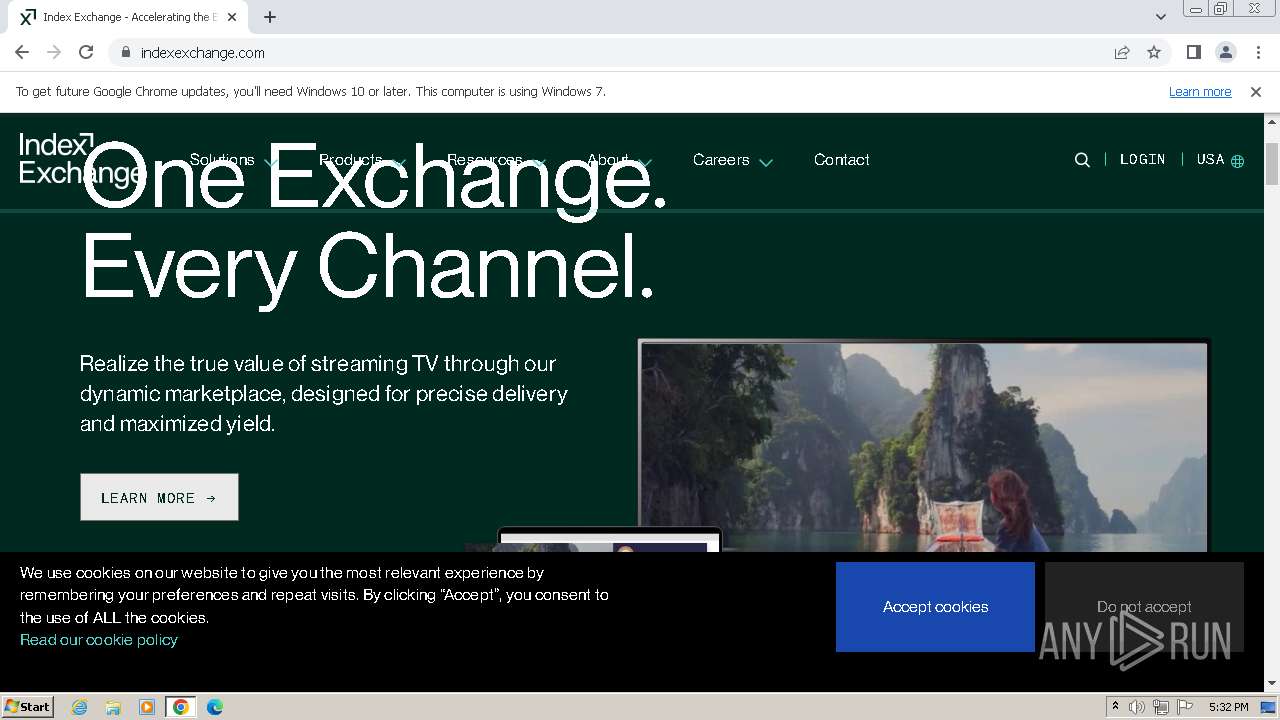Click the LEARN MORE button
This screenshot has width=1280, height=720.
click(x=159, y=497)
